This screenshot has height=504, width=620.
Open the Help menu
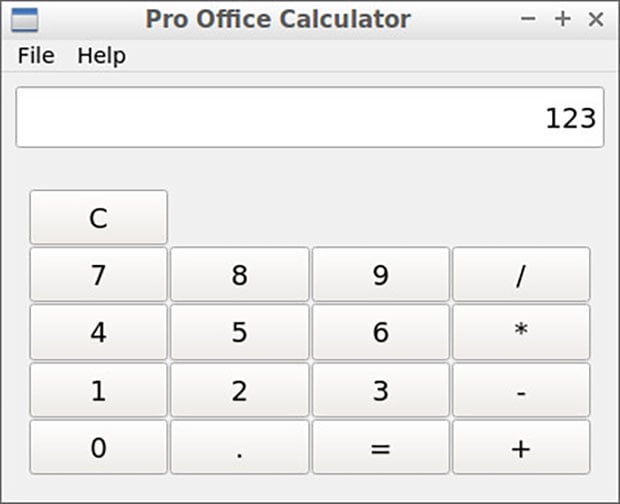[x=101, y=55]
